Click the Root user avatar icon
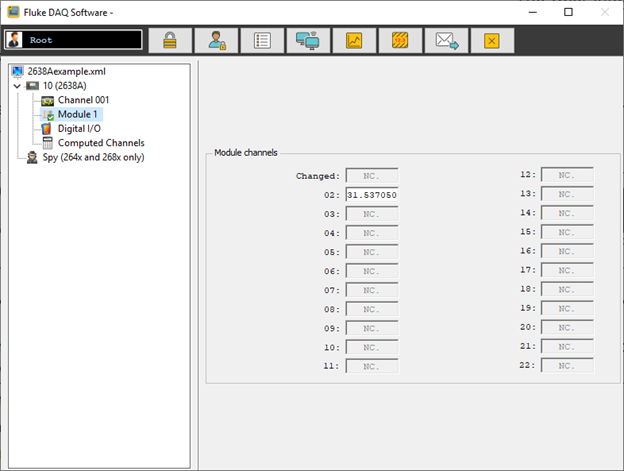The width and height of the screenshot is (624, 471). [15, 40]
